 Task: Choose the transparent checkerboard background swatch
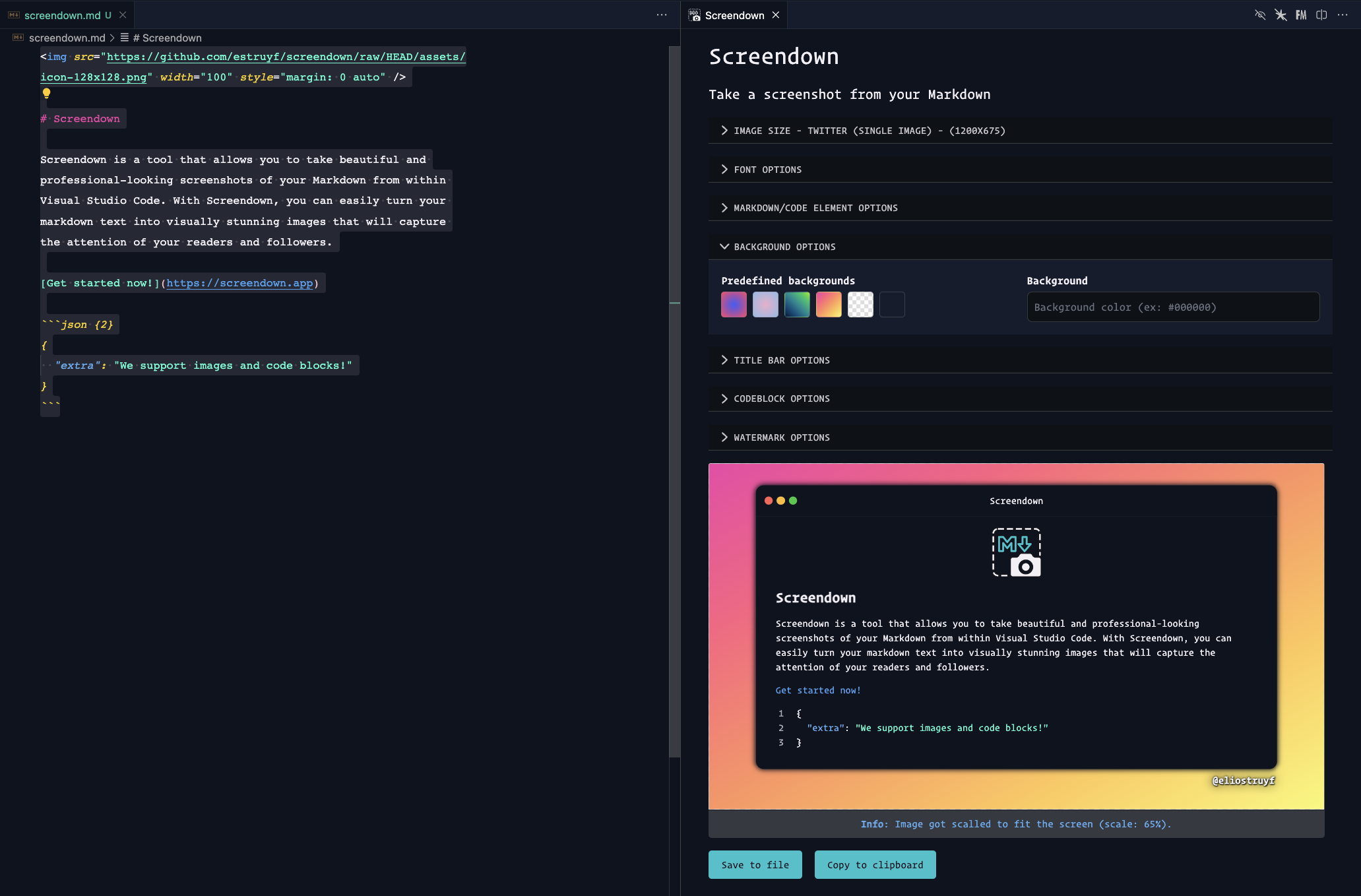point(860,305)
